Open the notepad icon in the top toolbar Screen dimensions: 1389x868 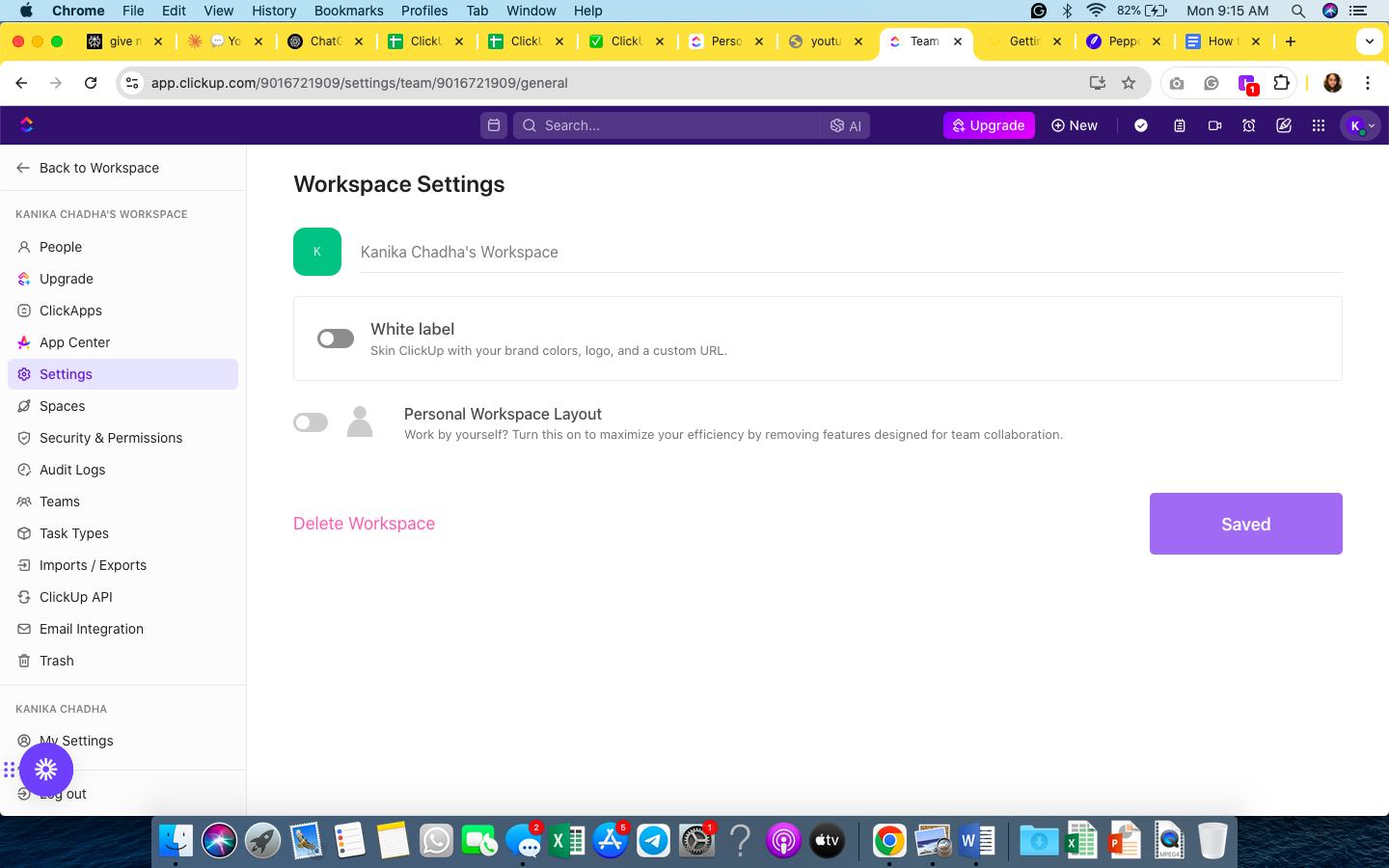[1180, 125]
